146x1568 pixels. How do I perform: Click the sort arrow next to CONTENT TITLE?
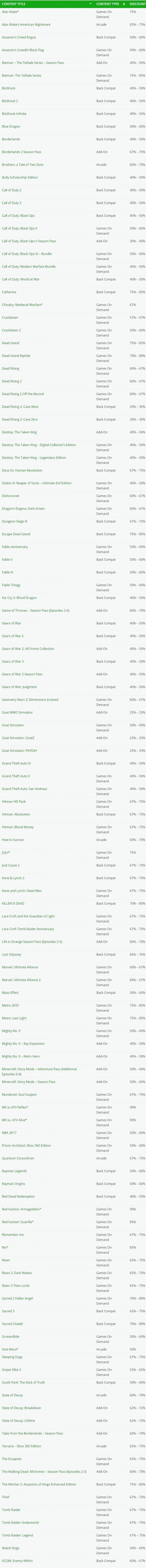tap(90, 4)
